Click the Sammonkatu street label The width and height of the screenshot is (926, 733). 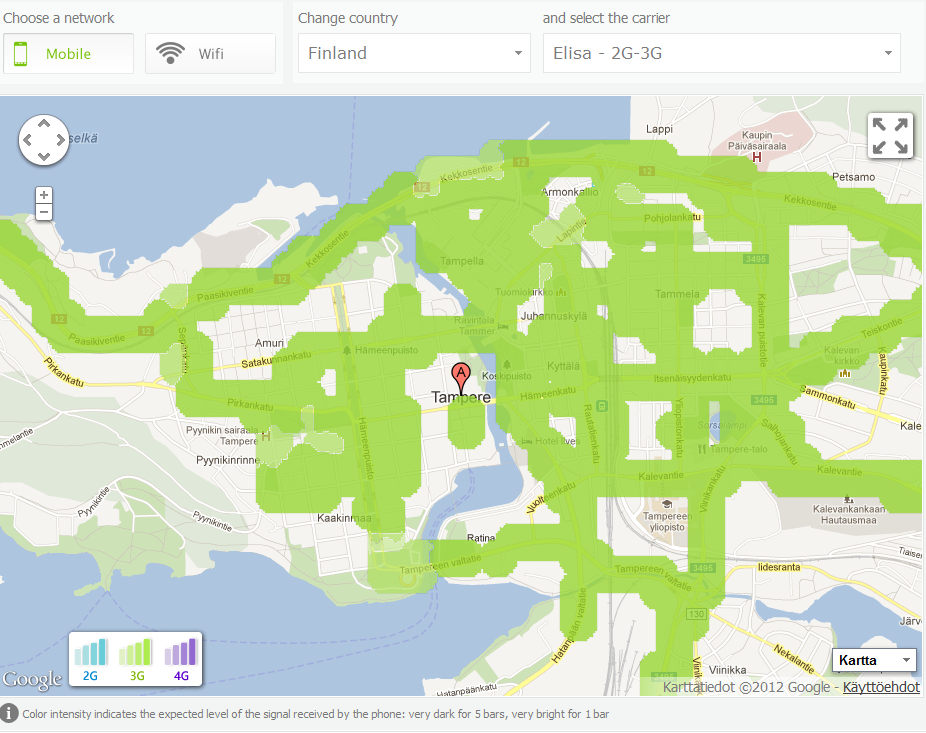point(828,397)
